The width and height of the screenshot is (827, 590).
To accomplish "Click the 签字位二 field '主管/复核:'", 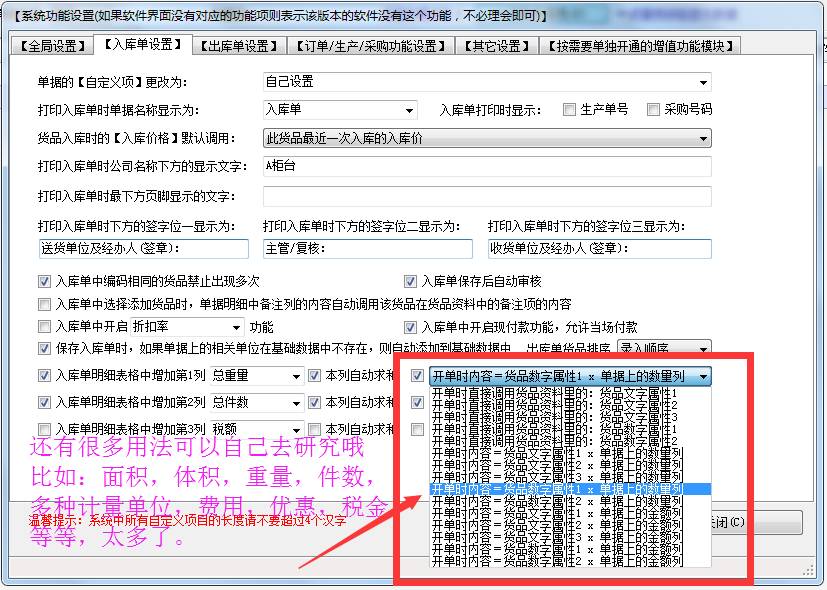I will 367,248.
